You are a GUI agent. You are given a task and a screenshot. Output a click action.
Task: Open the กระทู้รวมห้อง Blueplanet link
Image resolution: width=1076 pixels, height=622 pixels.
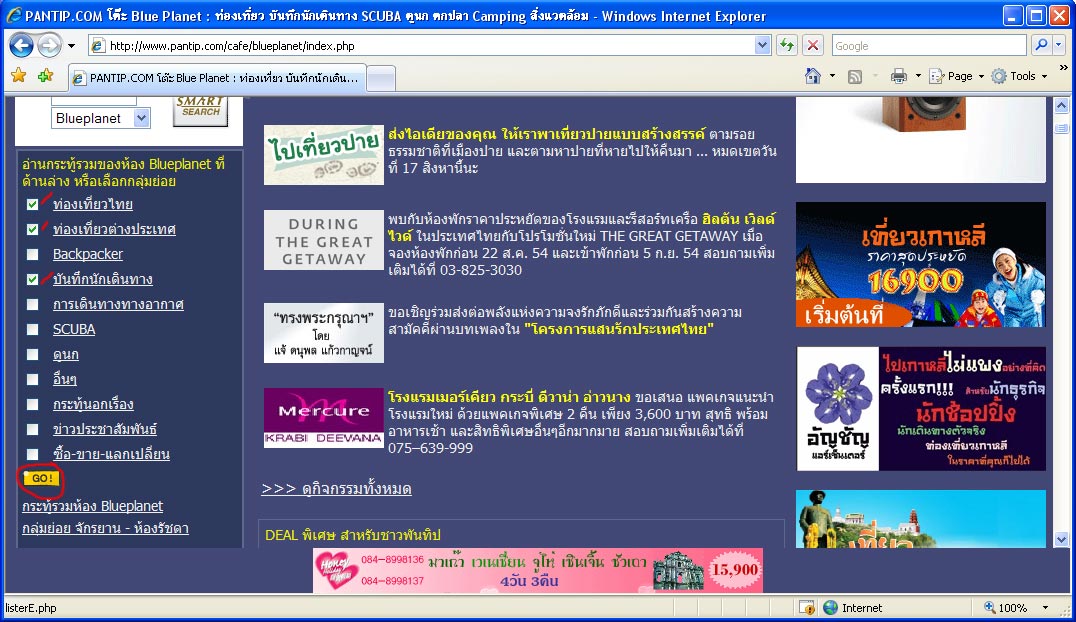(x=92, y=506)
